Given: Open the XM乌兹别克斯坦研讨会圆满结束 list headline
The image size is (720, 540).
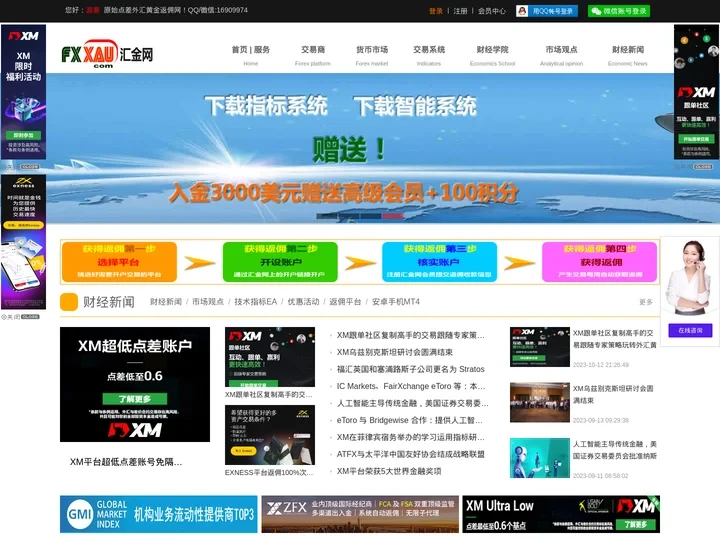Looking at the screenshot, I should coord(395,352).
